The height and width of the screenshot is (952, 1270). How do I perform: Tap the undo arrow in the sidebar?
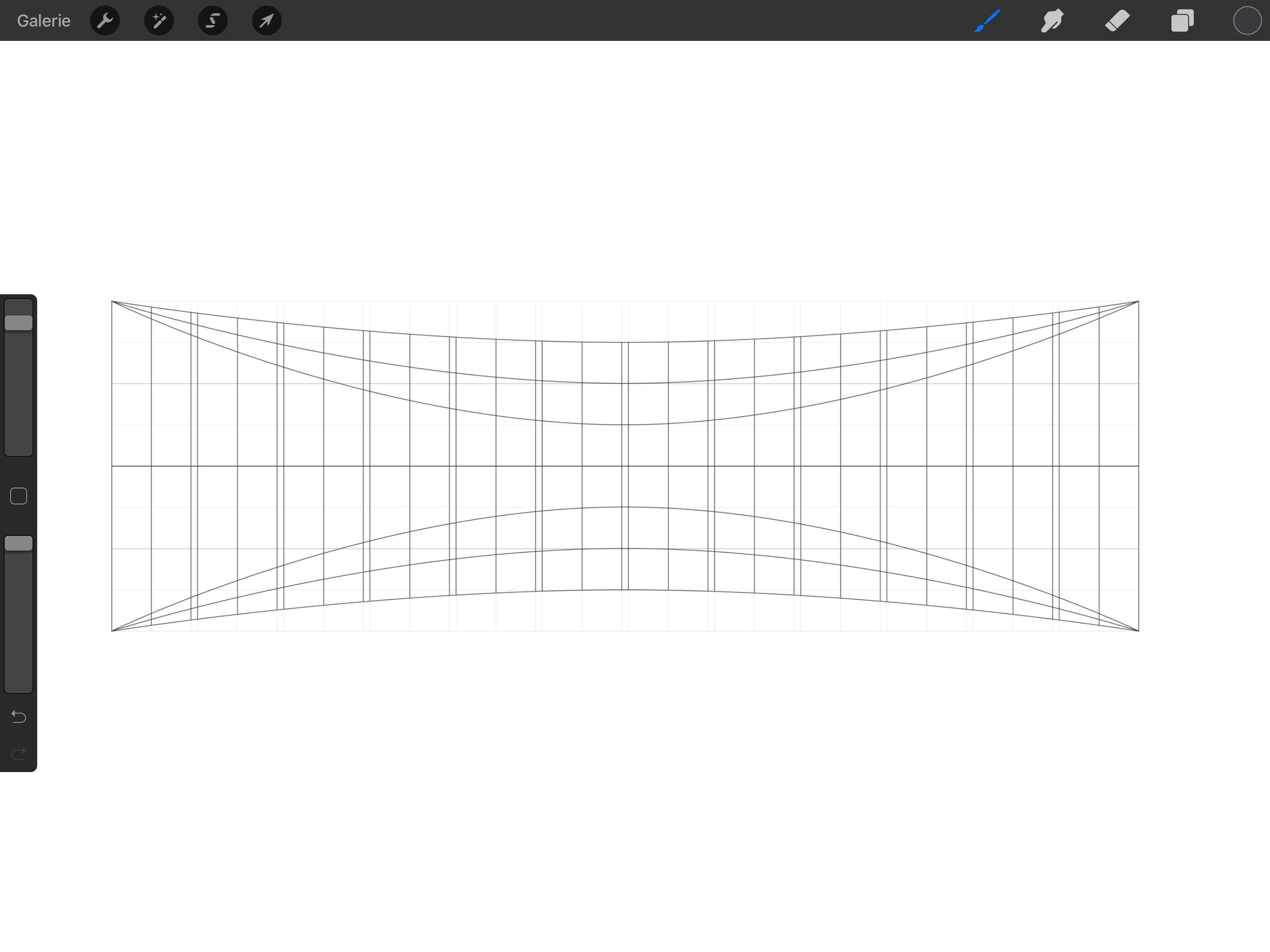point(18,717)
